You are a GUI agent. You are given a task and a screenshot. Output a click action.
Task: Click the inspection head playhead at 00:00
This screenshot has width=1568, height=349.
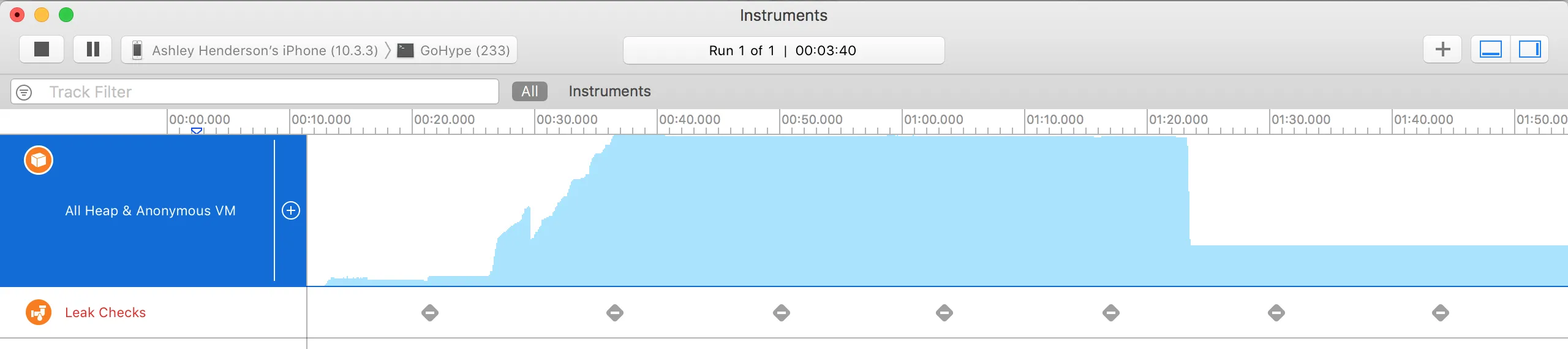pyautogui.click(x=197, y=131)
